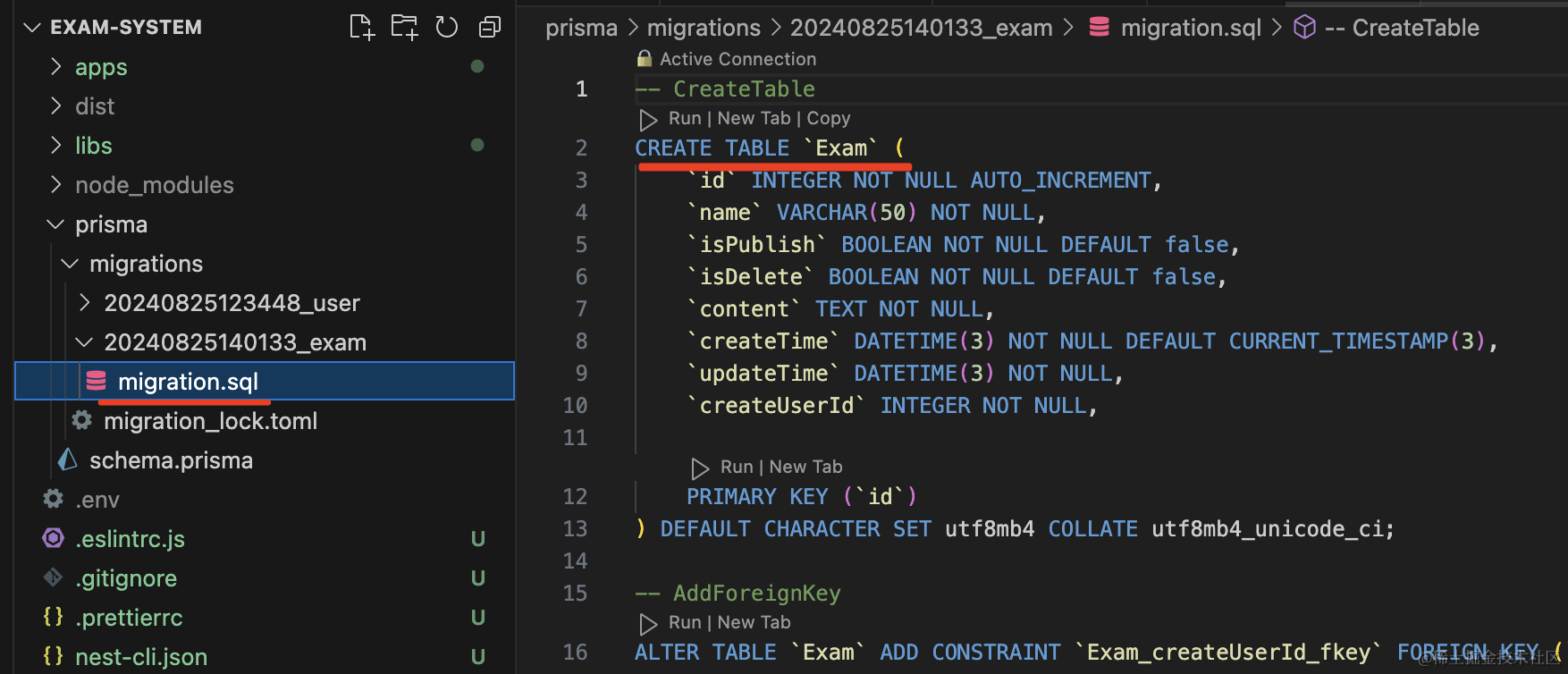Viewport: 1568px width, 674px height.
Task: Collapse the 20240825140133_exam folder
Action: (84, 342)
